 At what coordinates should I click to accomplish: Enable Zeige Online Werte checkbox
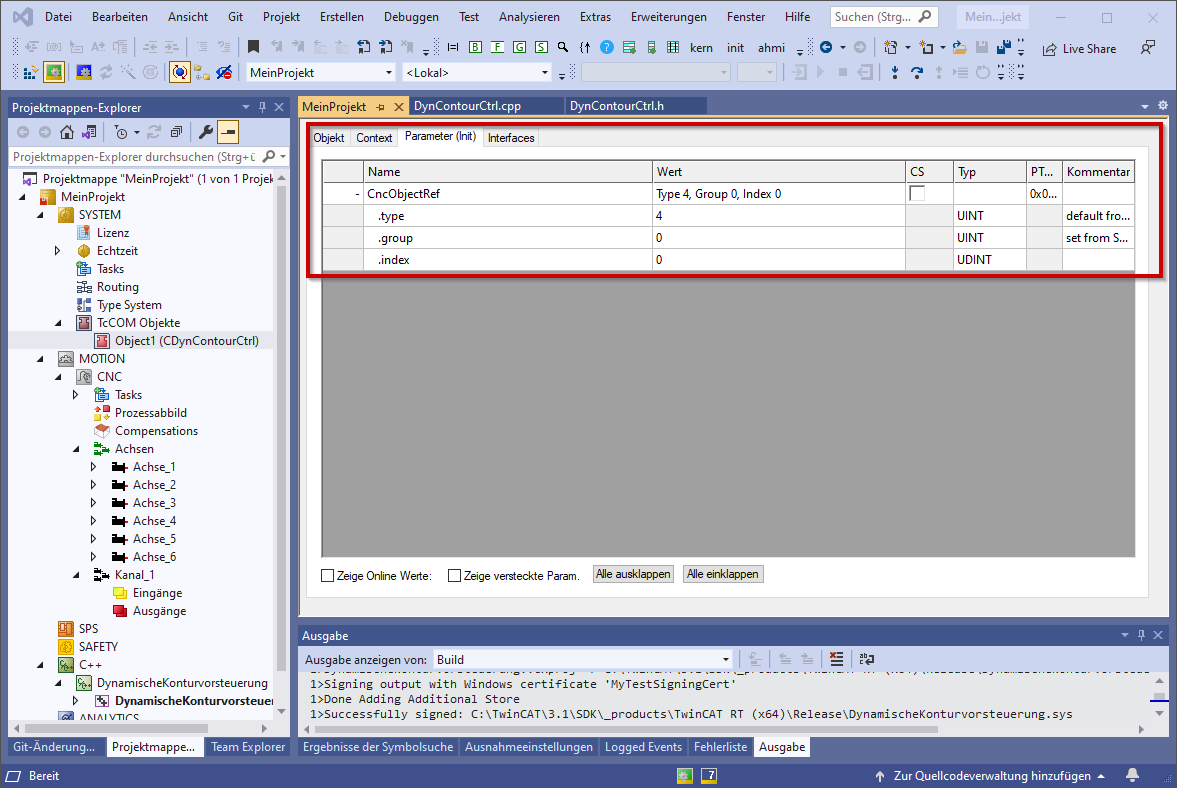[x=327, y=576]
